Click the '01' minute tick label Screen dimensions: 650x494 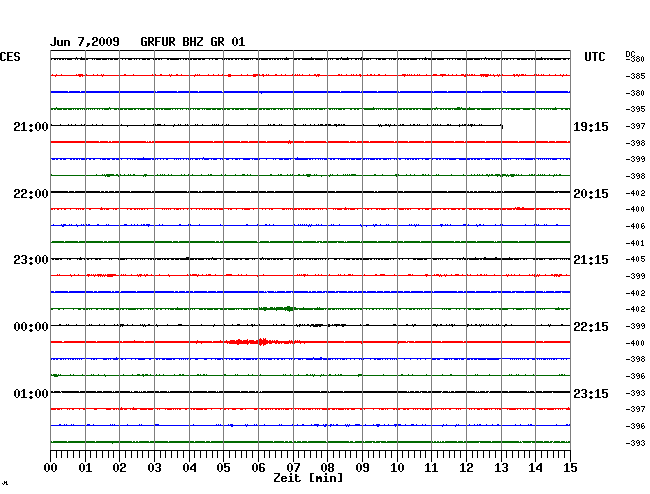85,468
